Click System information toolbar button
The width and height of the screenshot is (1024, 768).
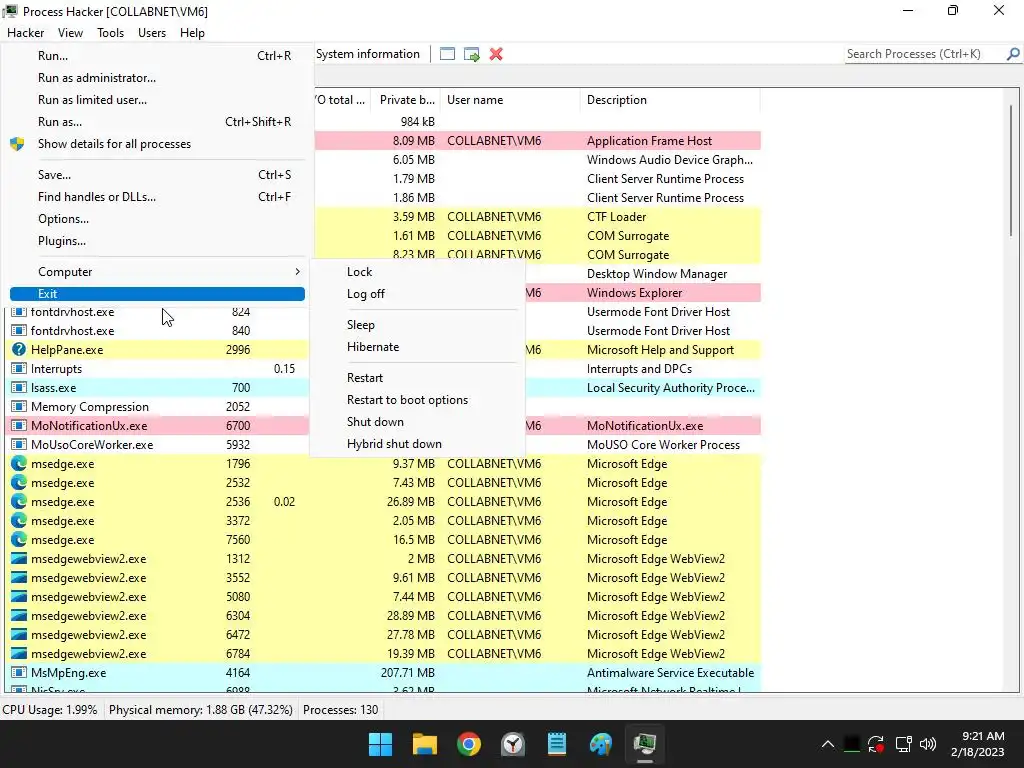point(368,54)
